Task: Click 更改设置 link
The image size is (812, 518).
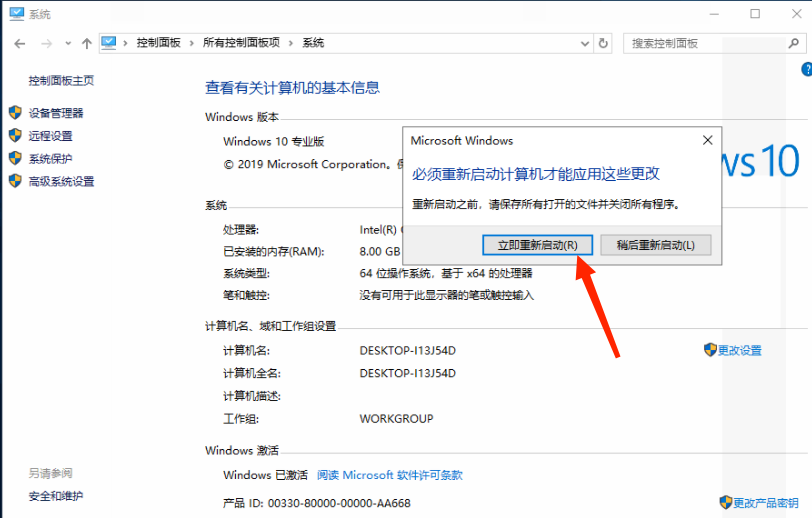Action: [740, 351]
